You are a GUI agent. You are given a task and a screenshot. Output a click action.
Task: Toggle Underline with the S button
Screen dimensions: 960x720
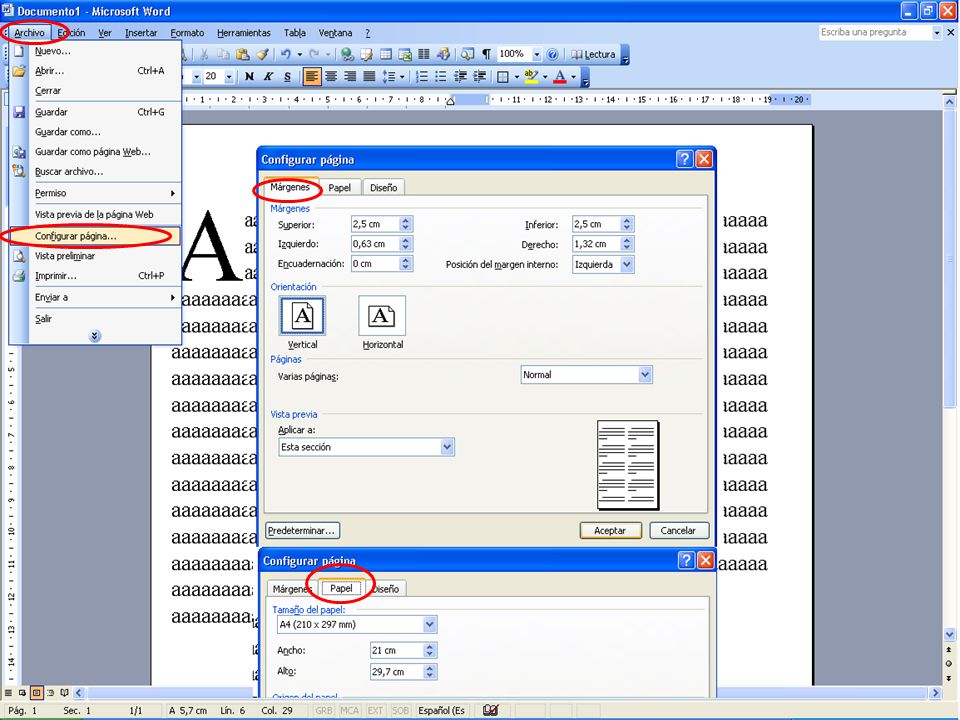[287, 77]
